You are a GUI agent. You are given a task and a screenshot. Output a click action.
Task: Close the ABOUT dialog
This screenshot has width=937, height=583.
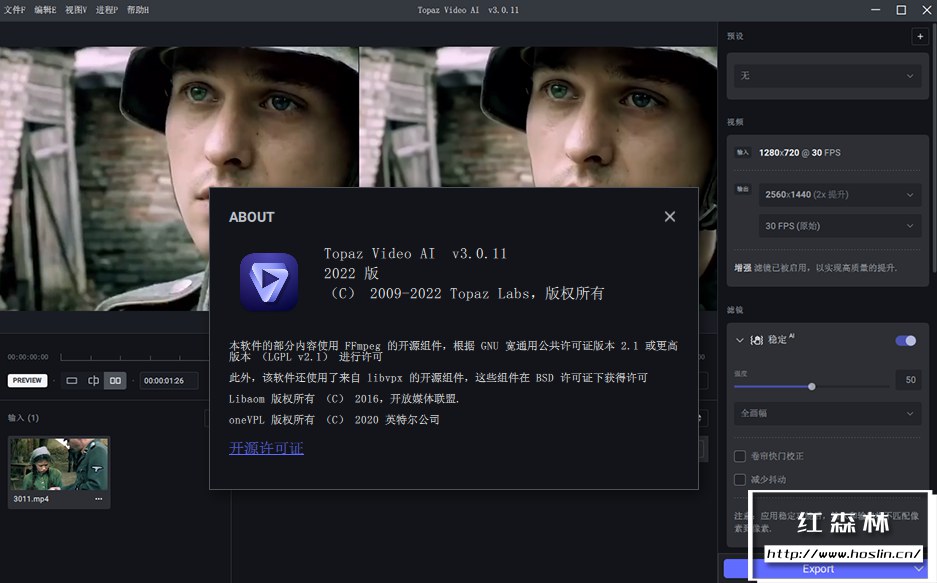pos(670,217)
